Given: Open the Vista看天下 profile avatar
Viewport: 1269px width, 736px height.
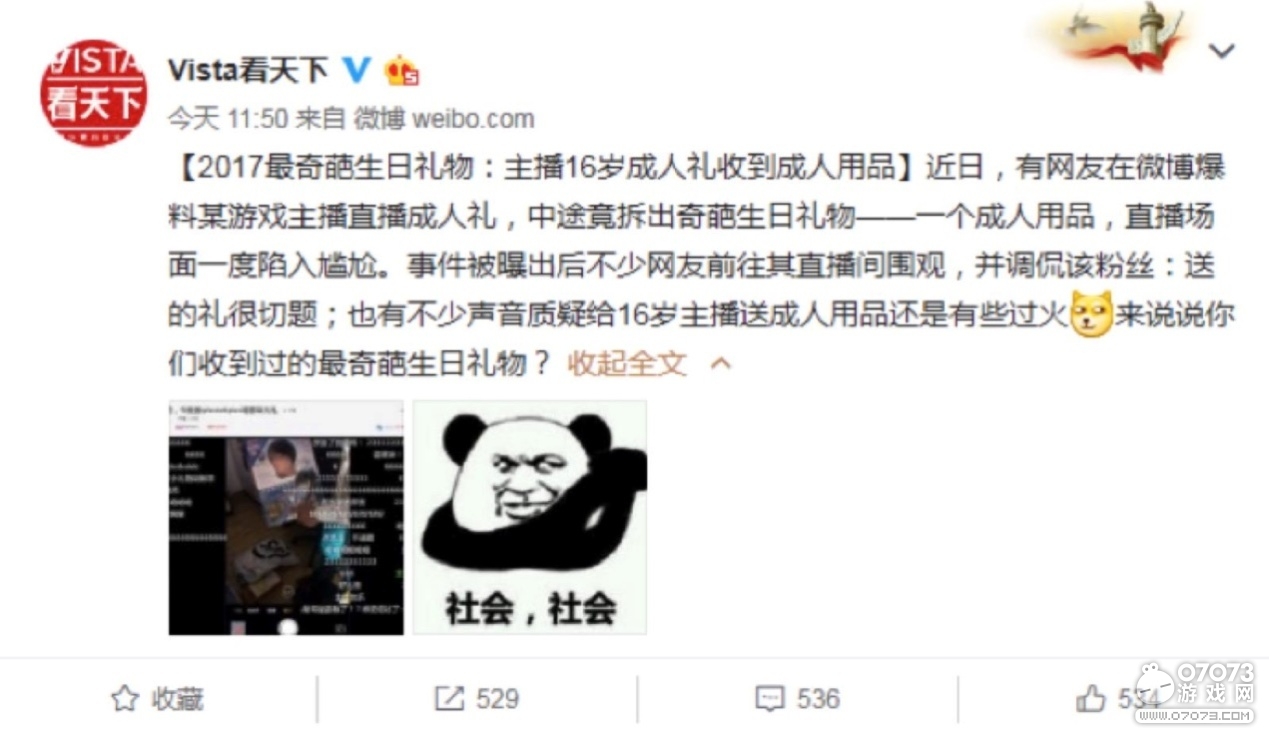Looking at the screenshot, I should (x=94, y=91).
